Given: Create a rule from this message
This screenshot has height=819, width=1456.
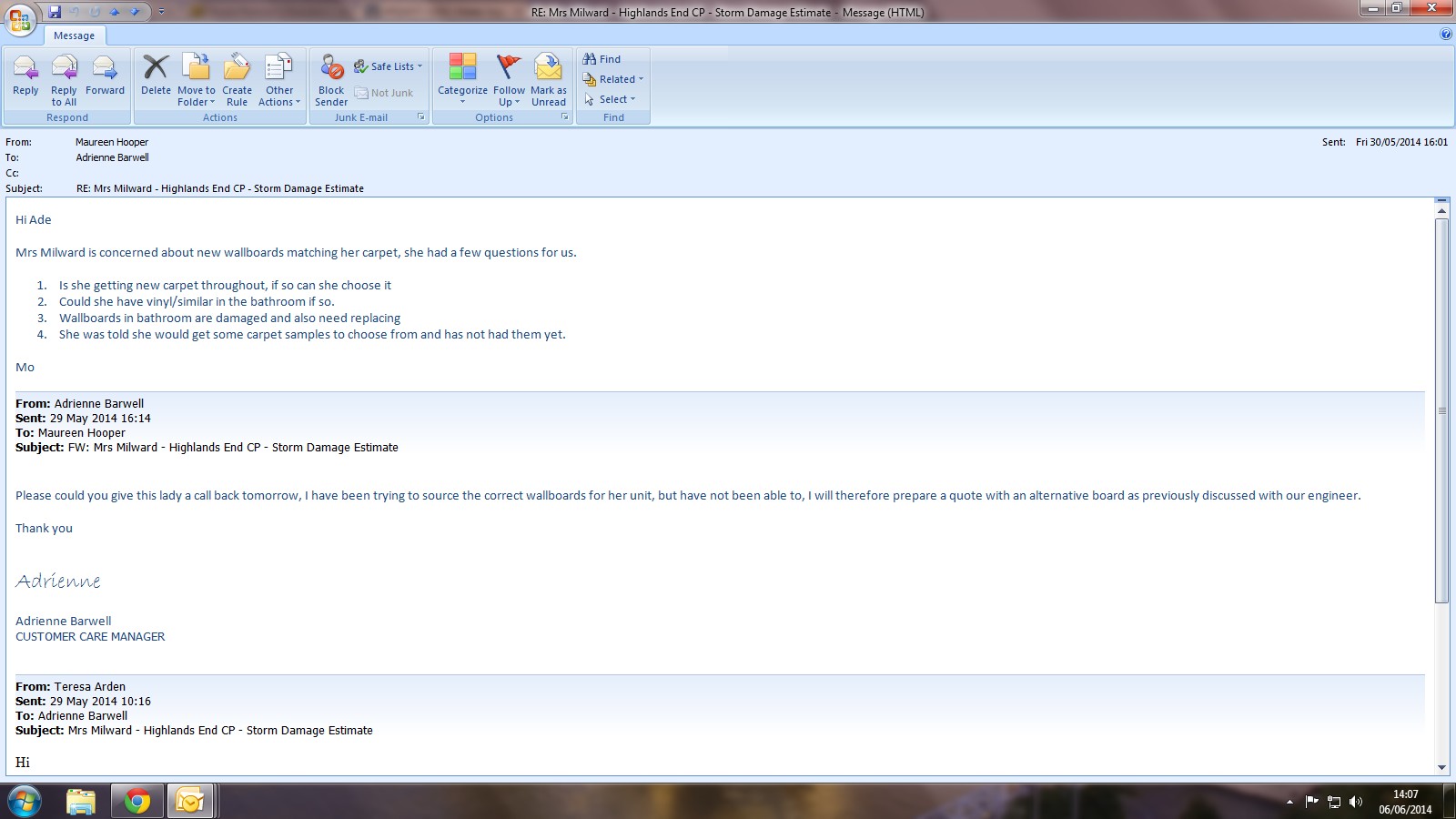Looking at the screenshot, I should 237,80.
